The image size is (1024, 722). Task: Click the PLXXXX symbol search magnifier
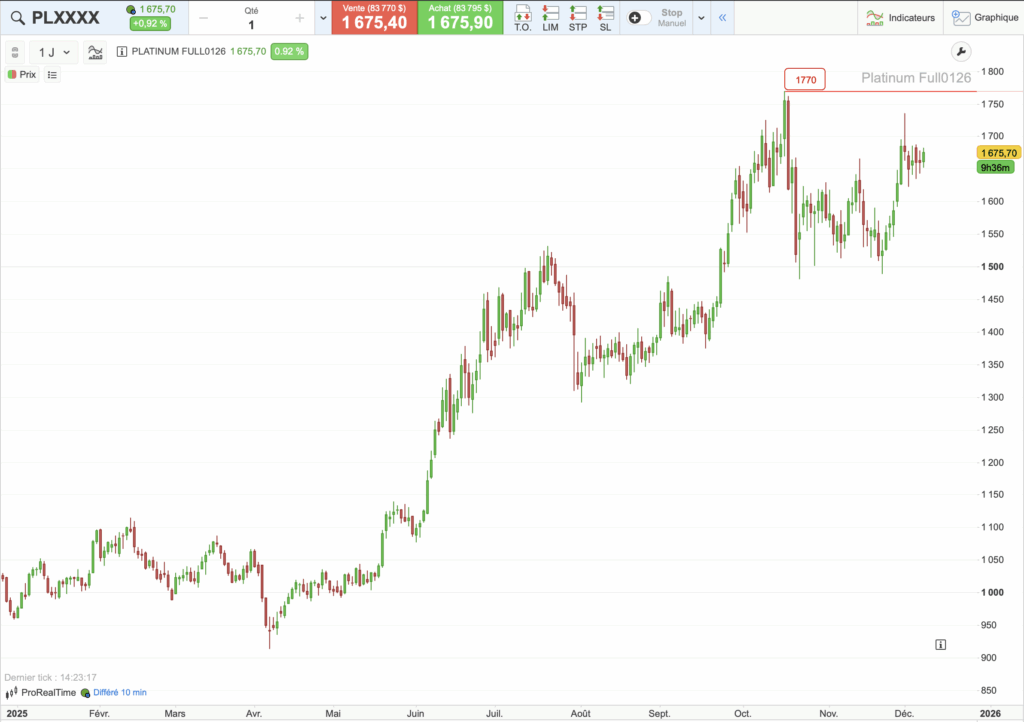pos(16,18)
